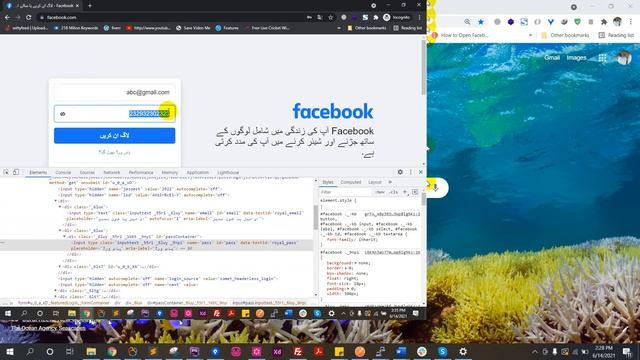Image resolution: width=640 pixels, height=360 pixels.
Task: Switch to the Sources tab in DevTools
Action: pyautogui.click(x=87, y=173)
